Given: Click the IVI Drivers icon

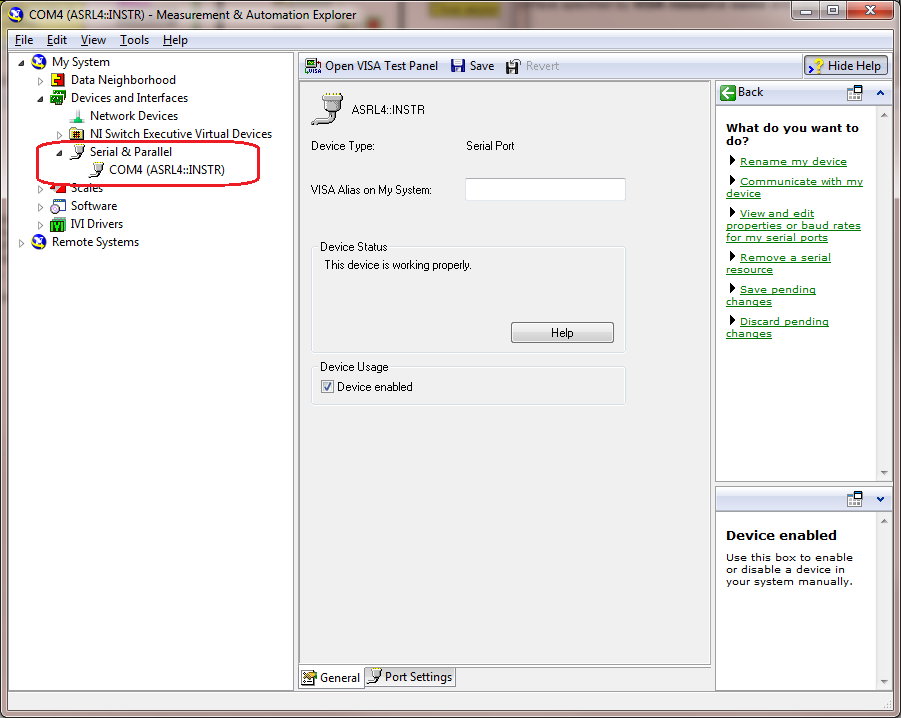Looking at the screenshot, I should pyautogui.click(x=58, y=224).
